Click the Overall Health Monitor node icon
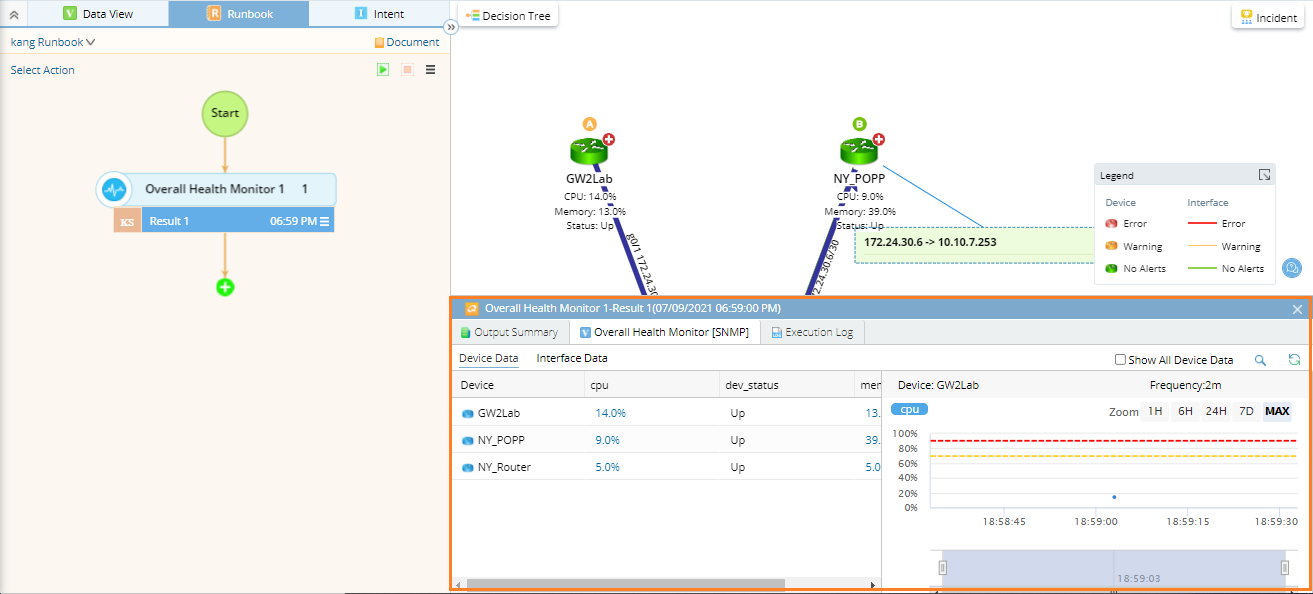This screenshot has height=594, width=1313. tap(116, 189)
